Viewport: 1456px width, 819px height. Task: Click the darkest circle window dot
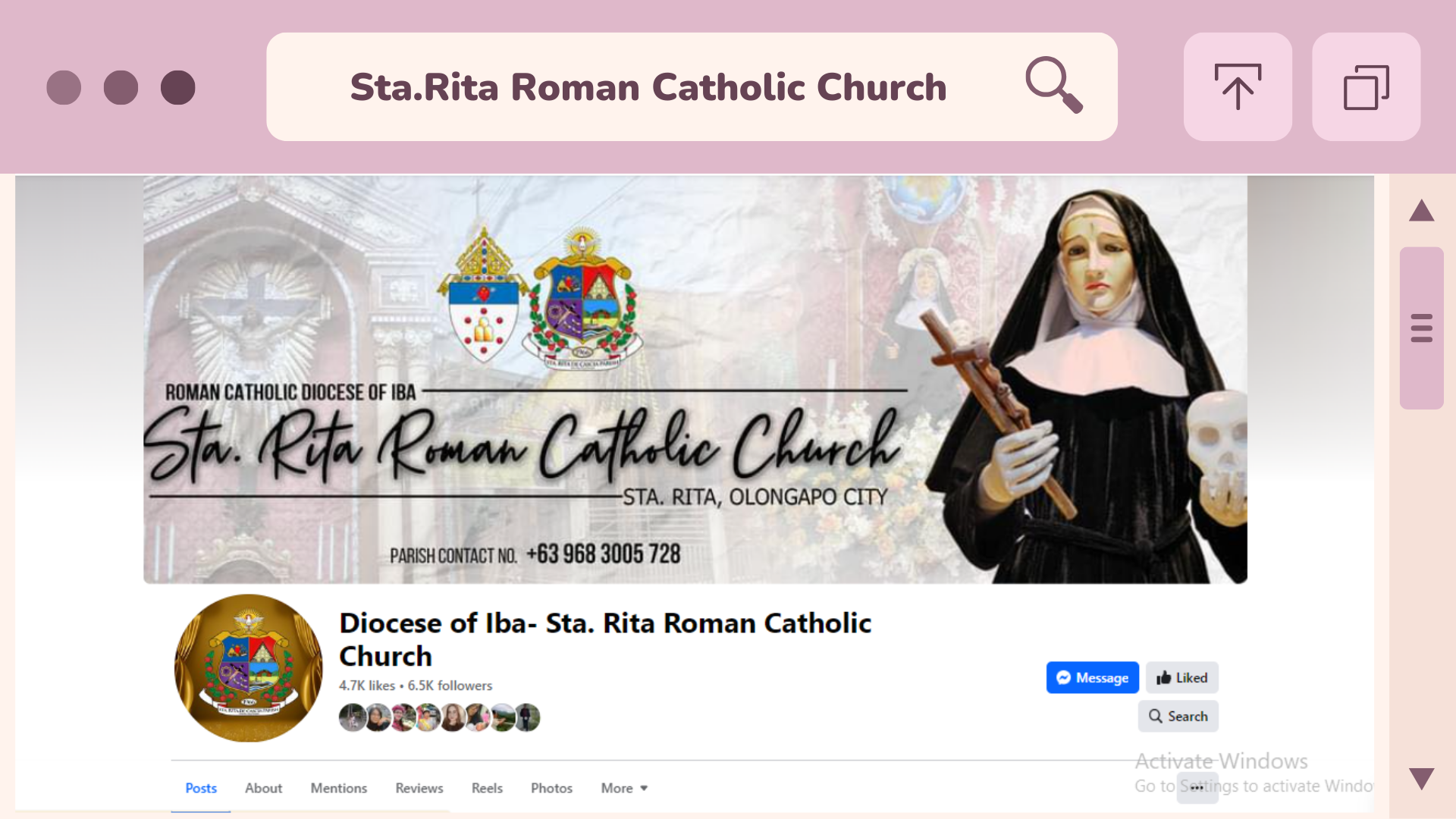pyautogui.click(x=178, y=87)
